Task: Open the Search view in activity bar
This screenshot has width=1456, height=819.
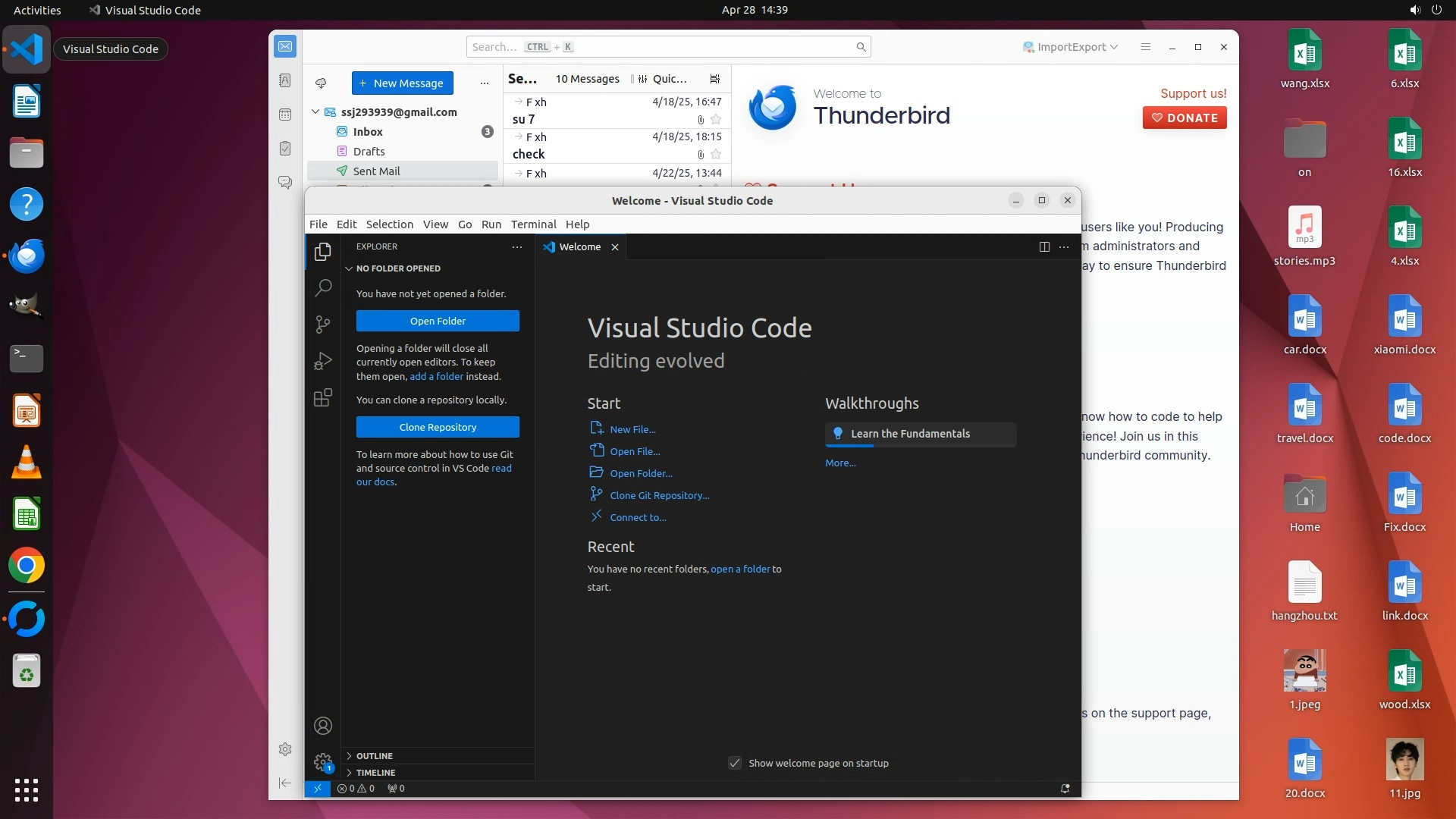Action: point(323,287)
